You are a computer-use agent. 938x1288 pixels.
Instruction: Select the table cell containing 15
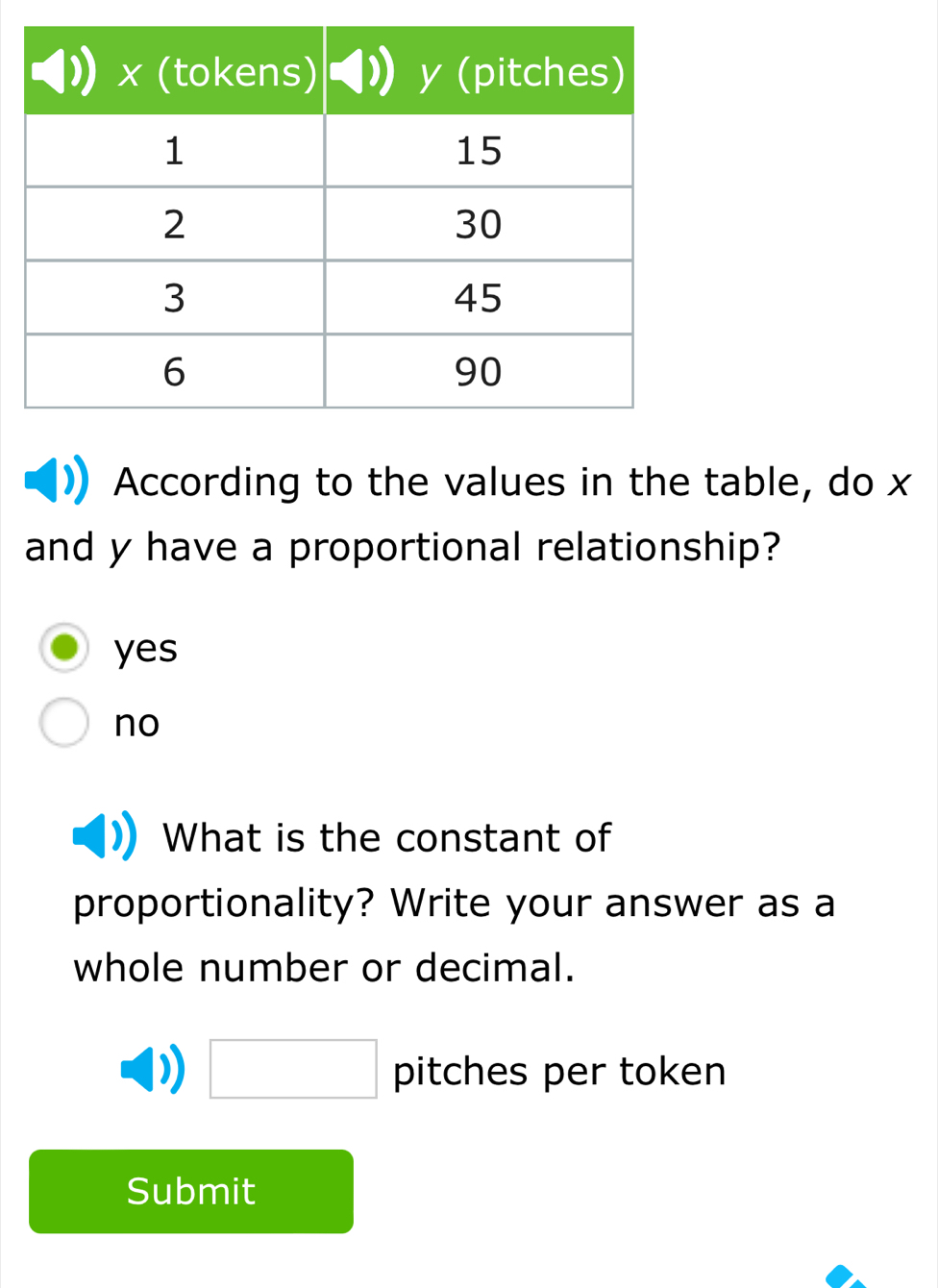pyautogui.click(x=479, y=149)
